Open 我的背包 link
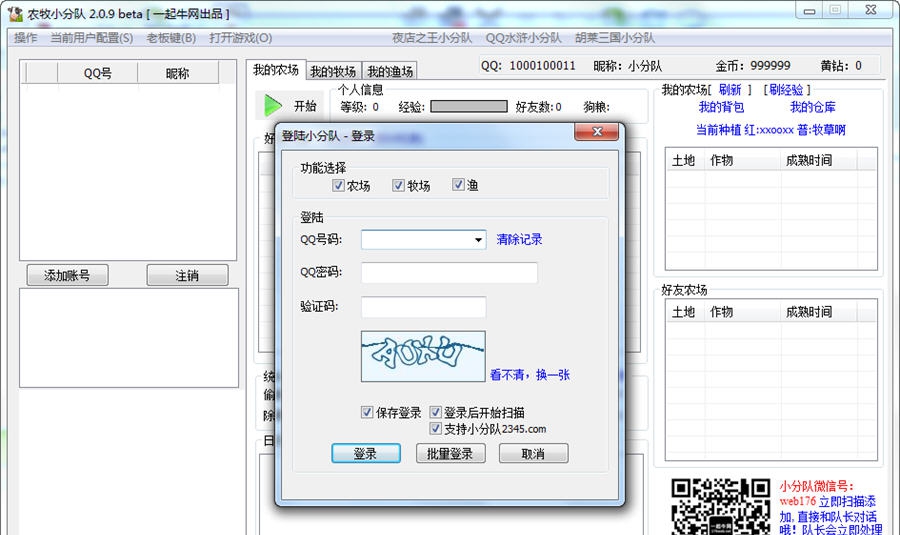Screen dimensions: 900x535 click(x=721, y=107)
